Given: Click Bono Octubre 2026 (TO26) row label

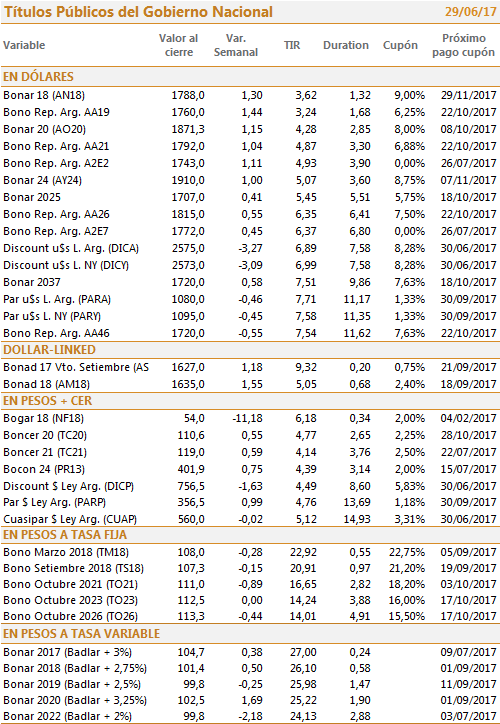Looking at the screenshot, I should tap(71, 616).
